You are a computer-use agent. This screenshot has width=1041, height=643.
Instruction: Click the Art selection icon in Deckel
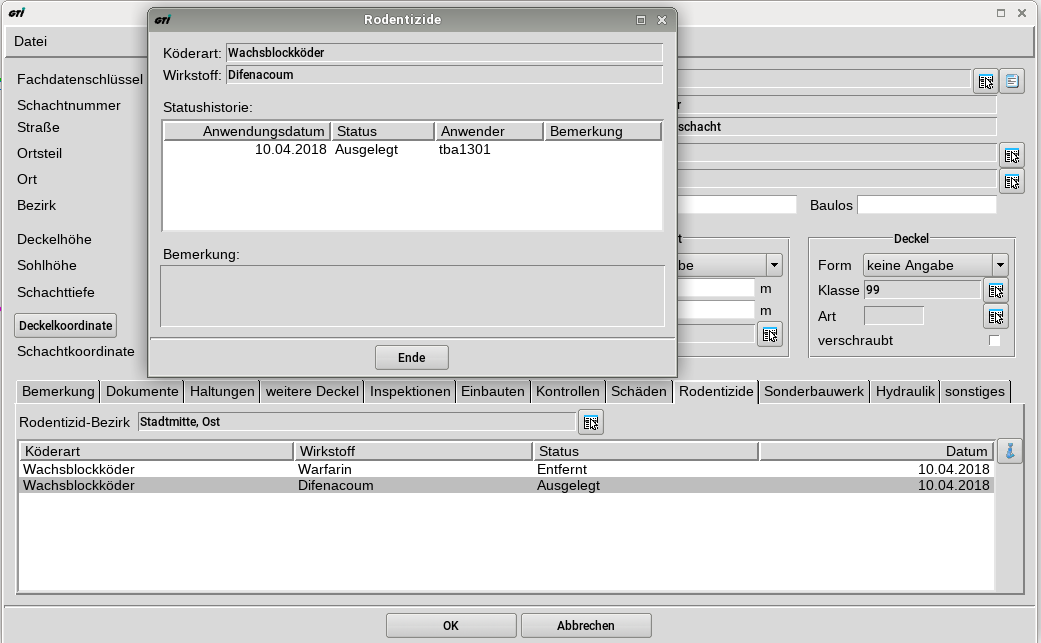coord(995,316)
